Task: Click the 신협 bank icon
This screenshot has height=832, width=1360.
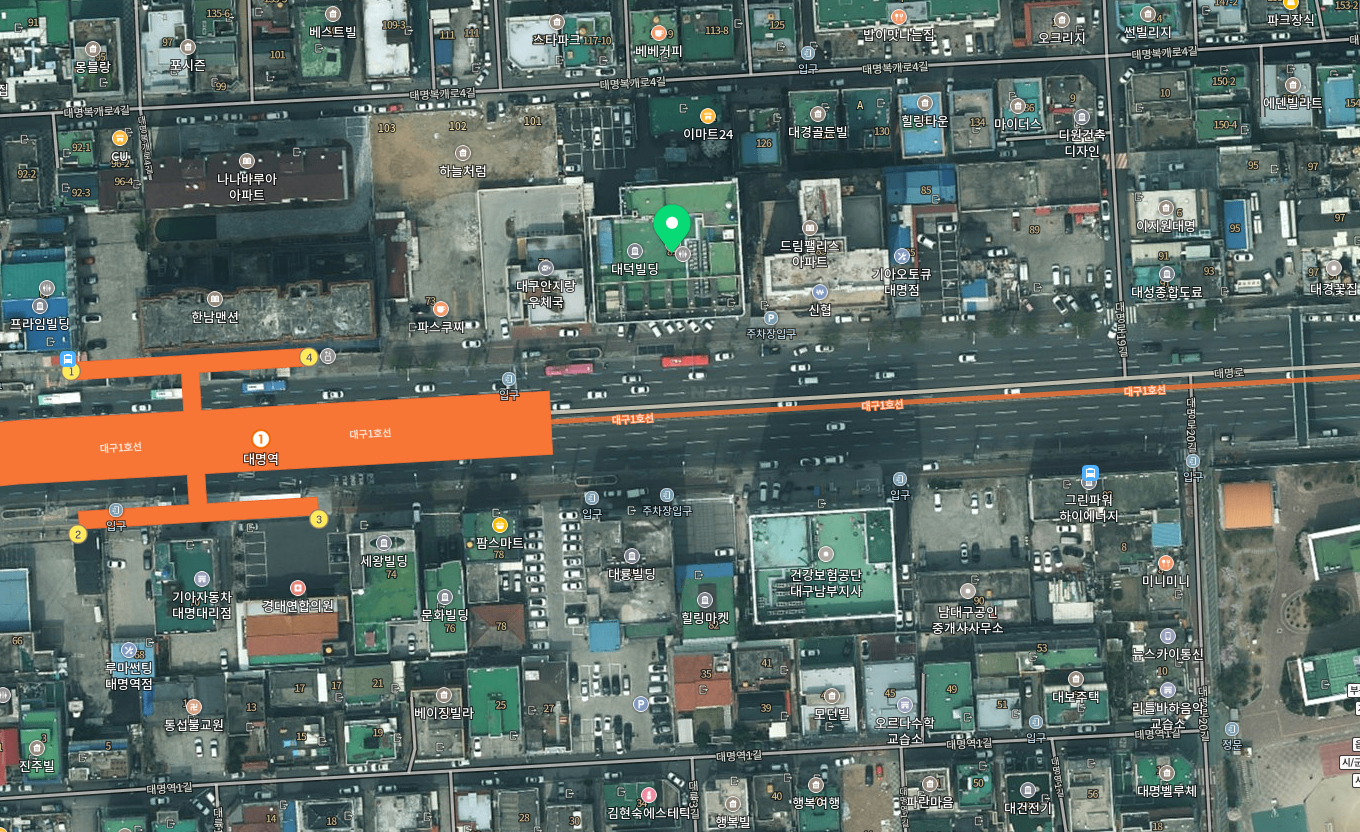Action: (x=820, y=292)
